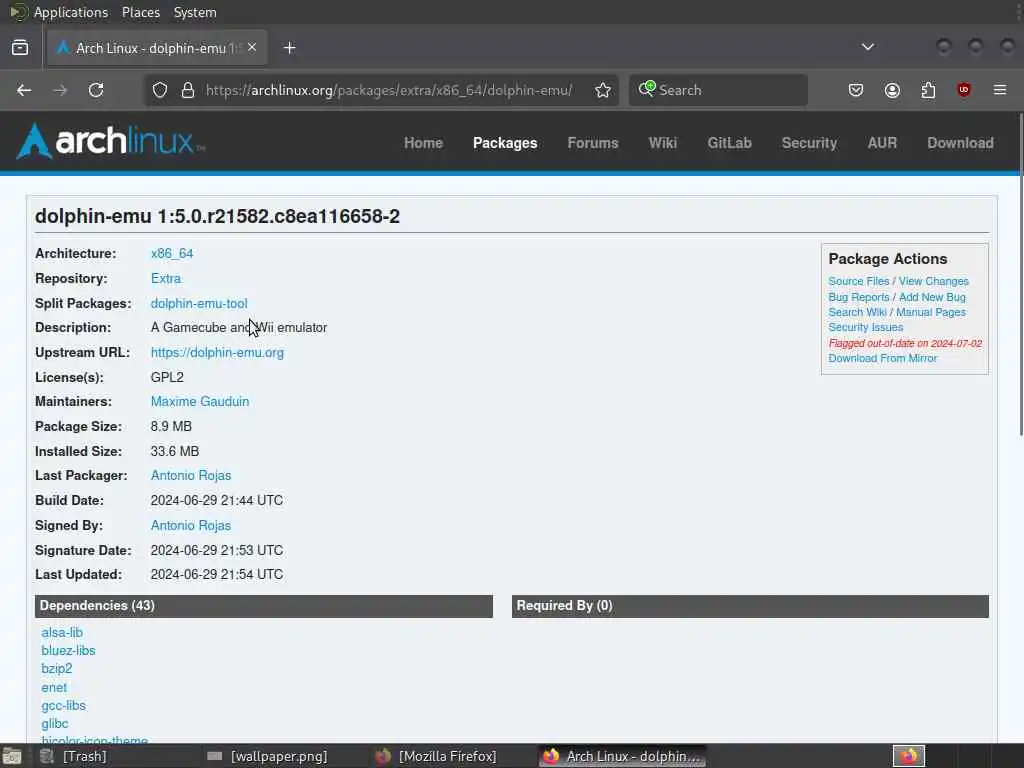Open the Firefox hamburger menu
The height and width of the screenshot is (768, 1024).
coord(1000,90)
